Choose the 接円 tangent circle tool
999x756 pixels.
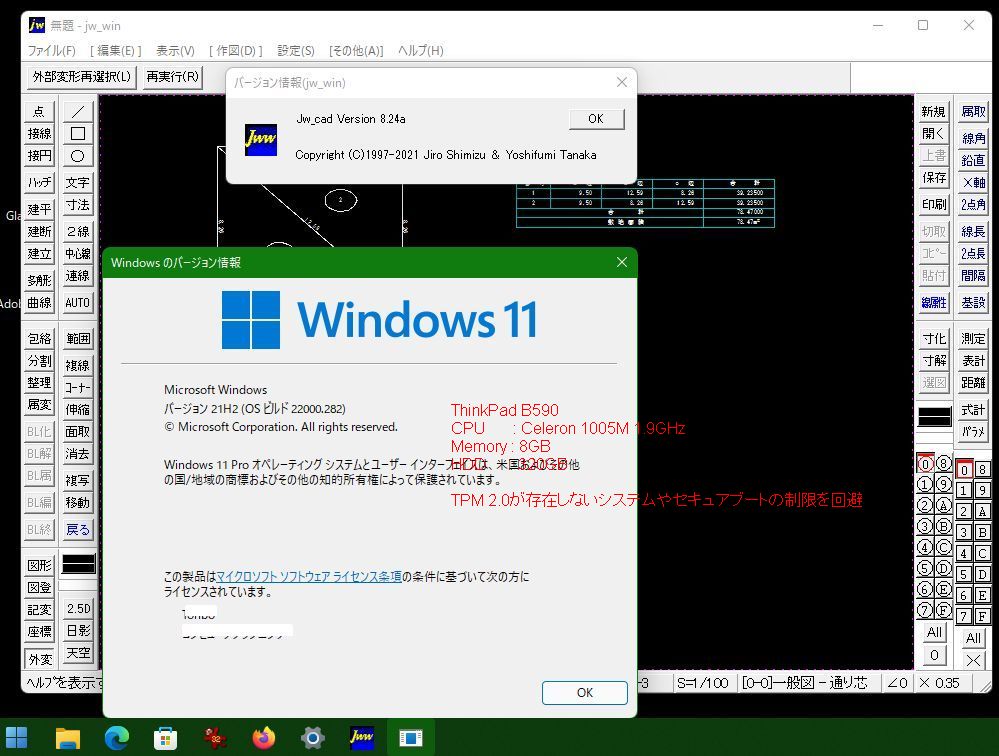click(40, 156)
